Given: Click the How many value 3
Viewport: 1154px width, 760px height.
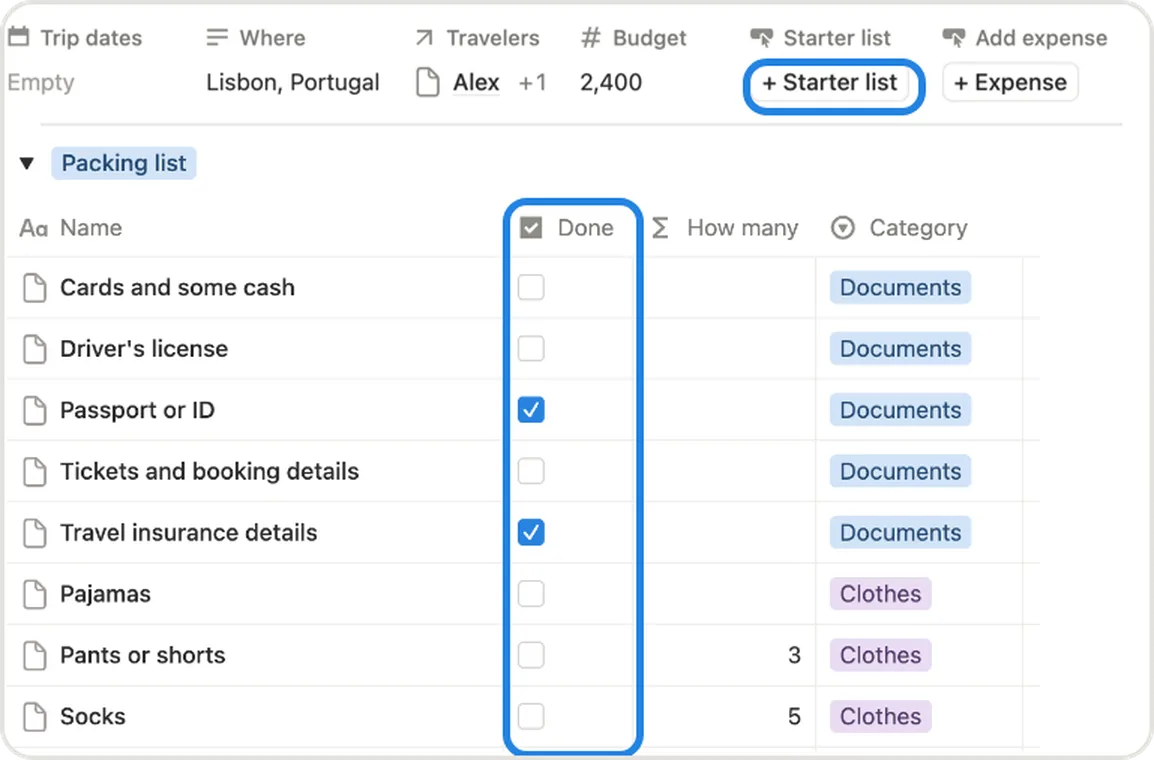Looking at the screenshot, I should (x=794, y=655).
